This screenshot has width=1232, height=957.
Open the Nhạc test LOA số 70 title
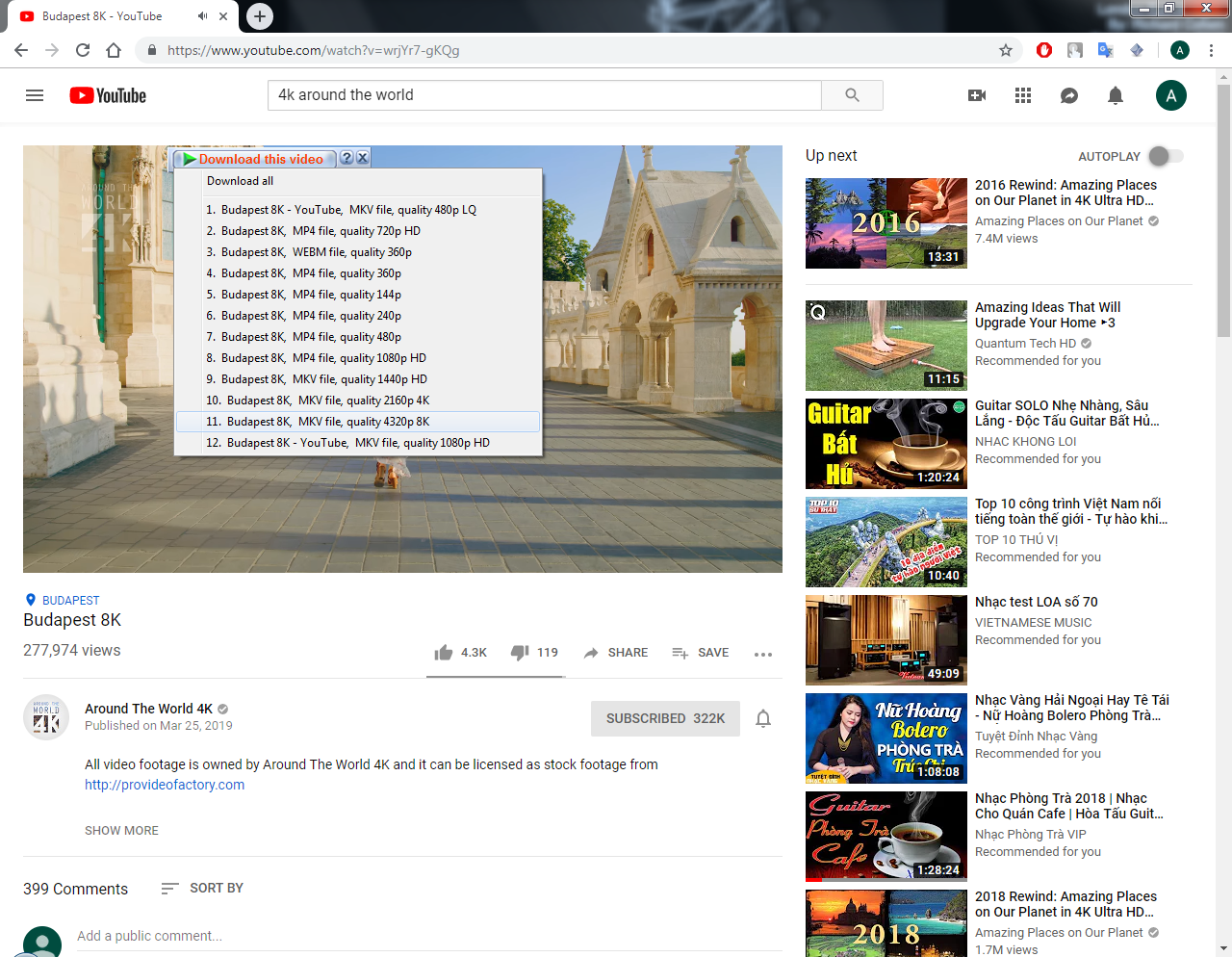click(x=1037, y=602)
